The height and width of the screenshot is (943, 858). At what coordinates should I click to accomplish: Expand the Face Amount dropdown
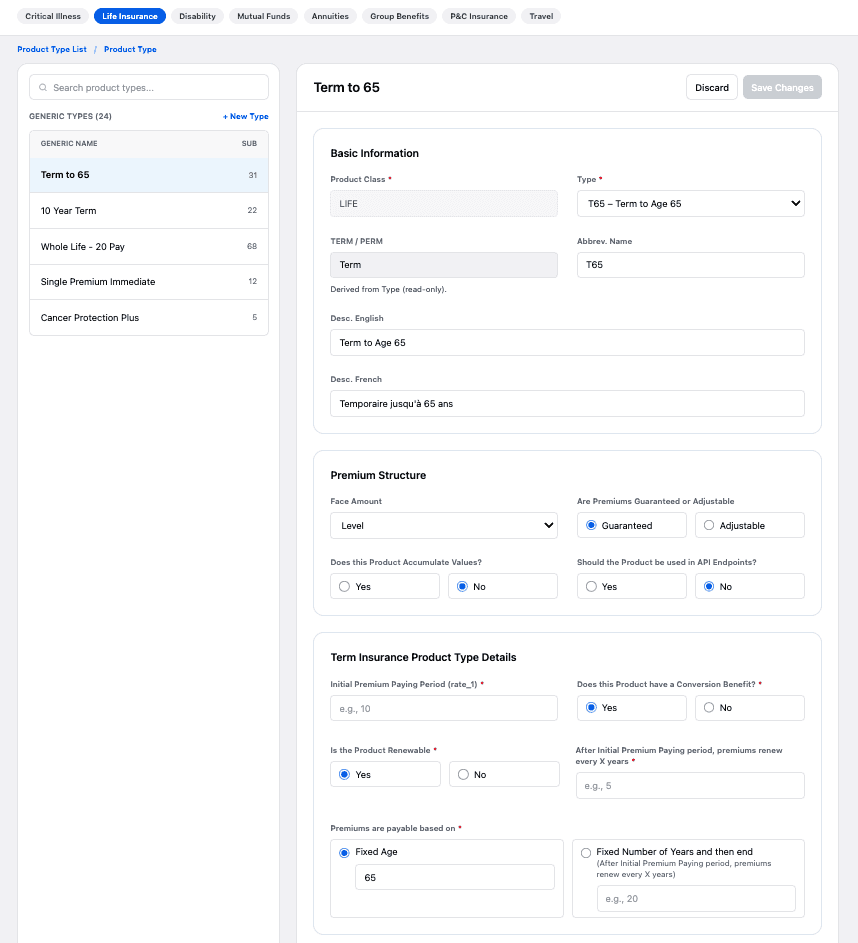point(443,525)
